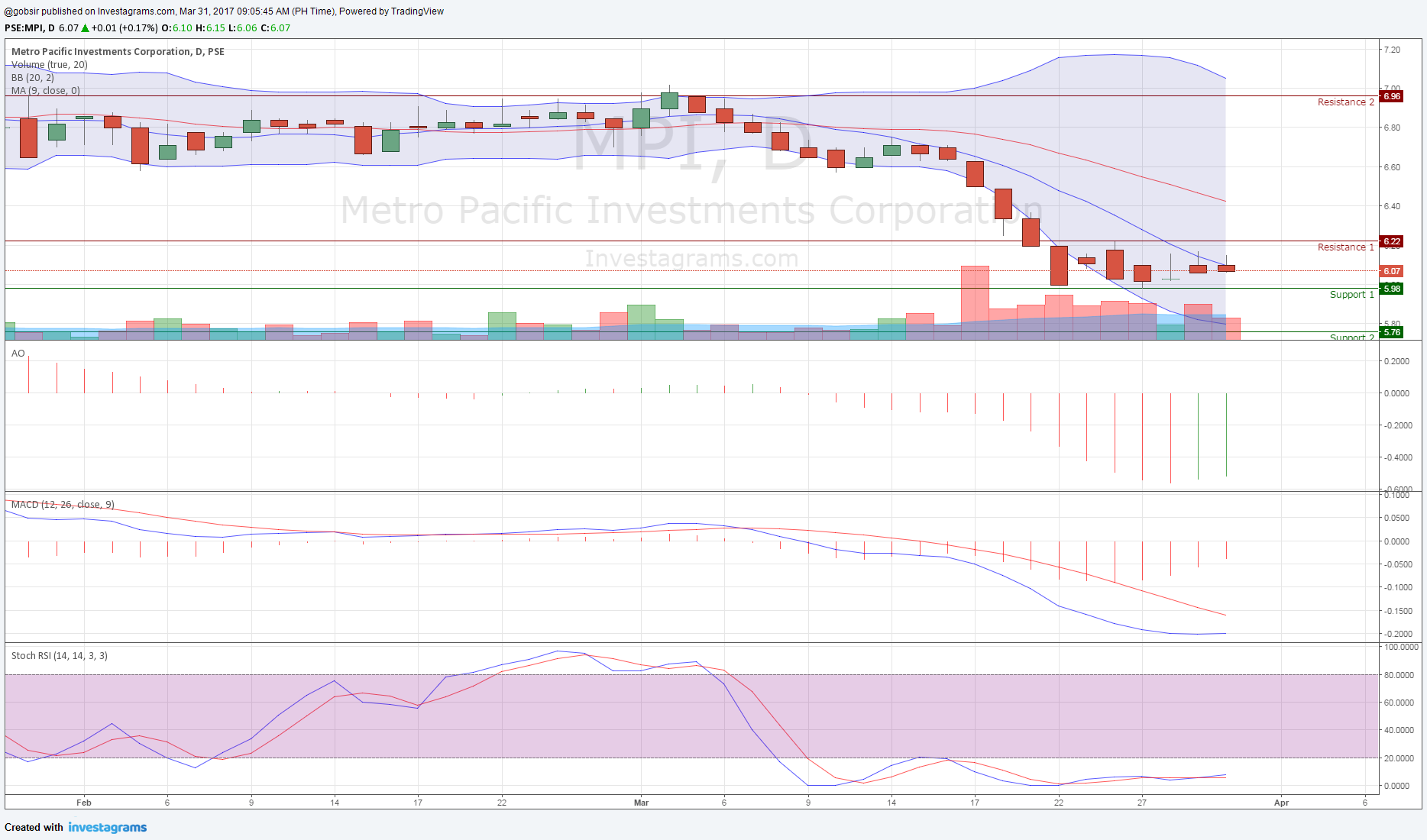Click the Mar date label on time axis
Viewport: 1427px width, 840px height.
tap(641, 803)
